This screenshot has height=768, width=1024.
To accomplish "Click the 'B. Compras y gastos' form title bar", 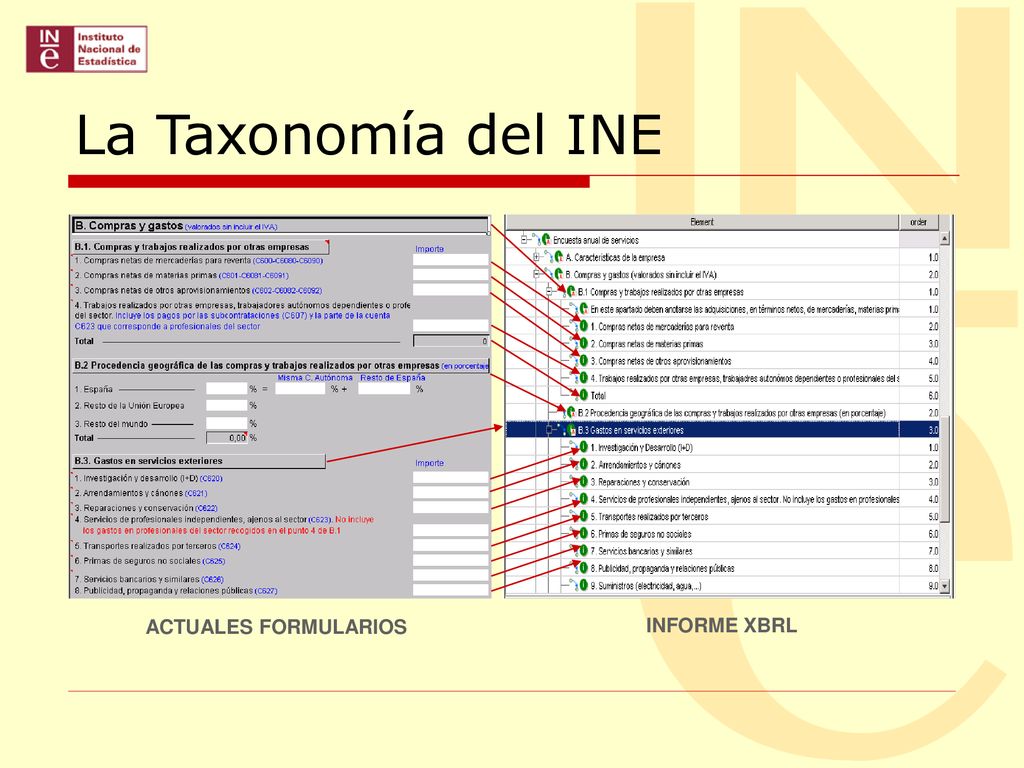I will [x=280, y=226].
